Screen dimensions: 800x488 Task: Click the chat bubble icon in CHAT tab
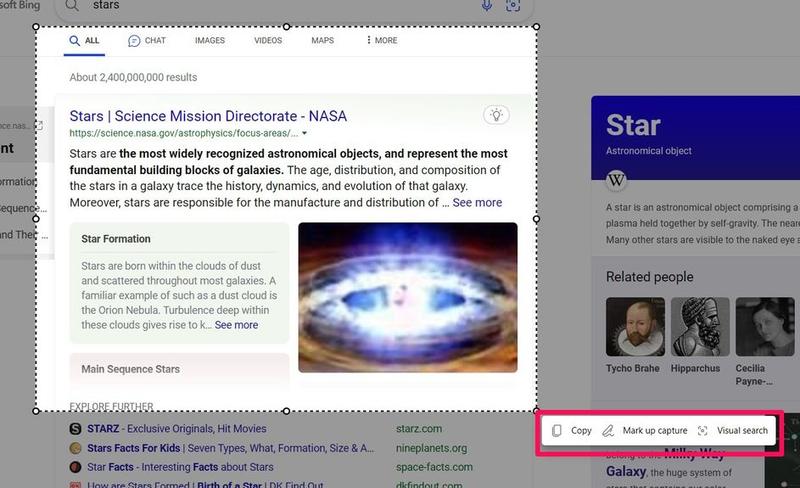pyautogui.click(x=134, y=41)
